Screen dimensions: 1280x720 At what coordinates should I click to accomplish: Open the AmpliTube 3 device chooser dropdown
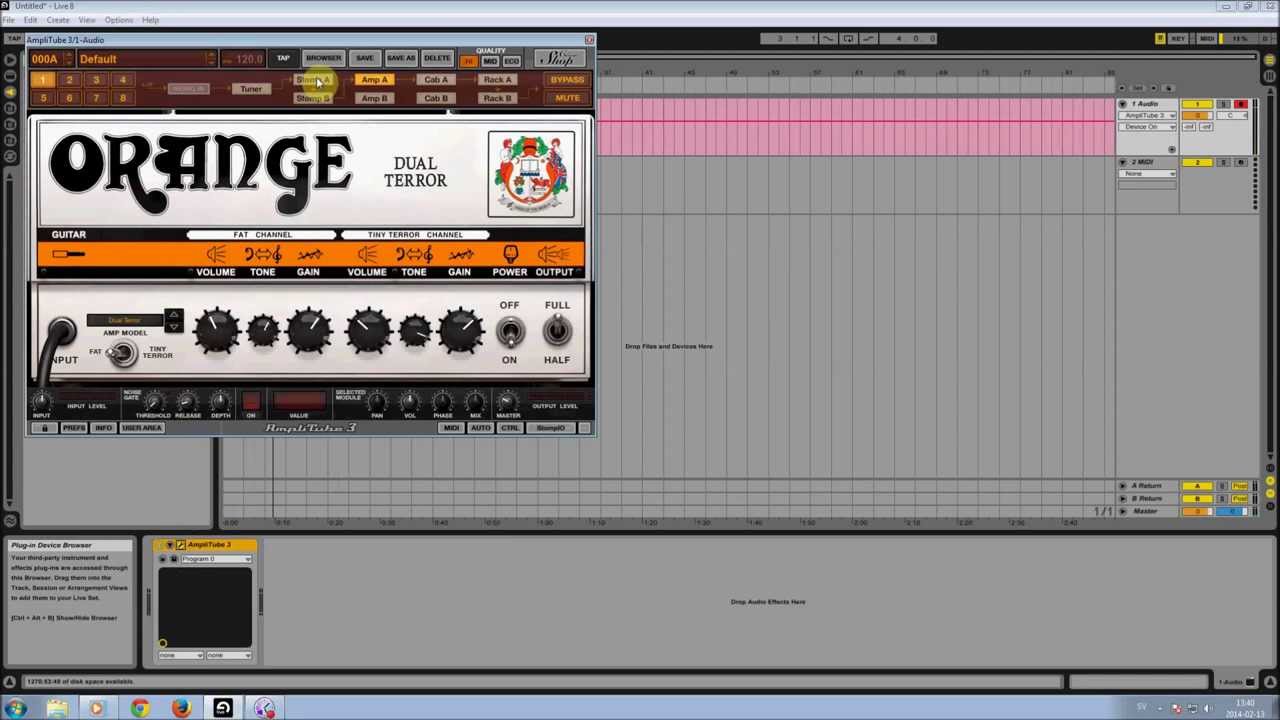[1148, 116]
